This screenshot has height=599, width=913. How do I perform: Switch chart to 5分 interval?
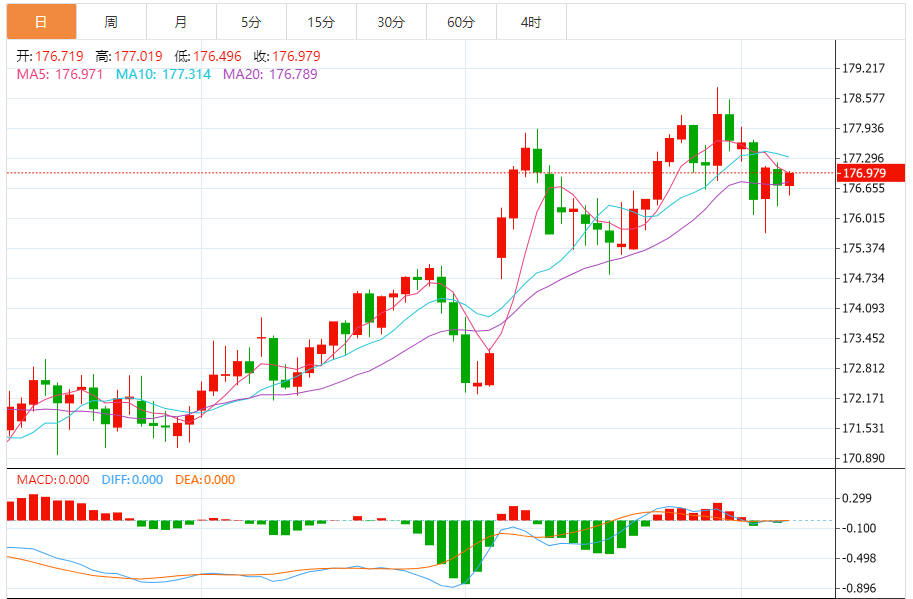[250, 21]
